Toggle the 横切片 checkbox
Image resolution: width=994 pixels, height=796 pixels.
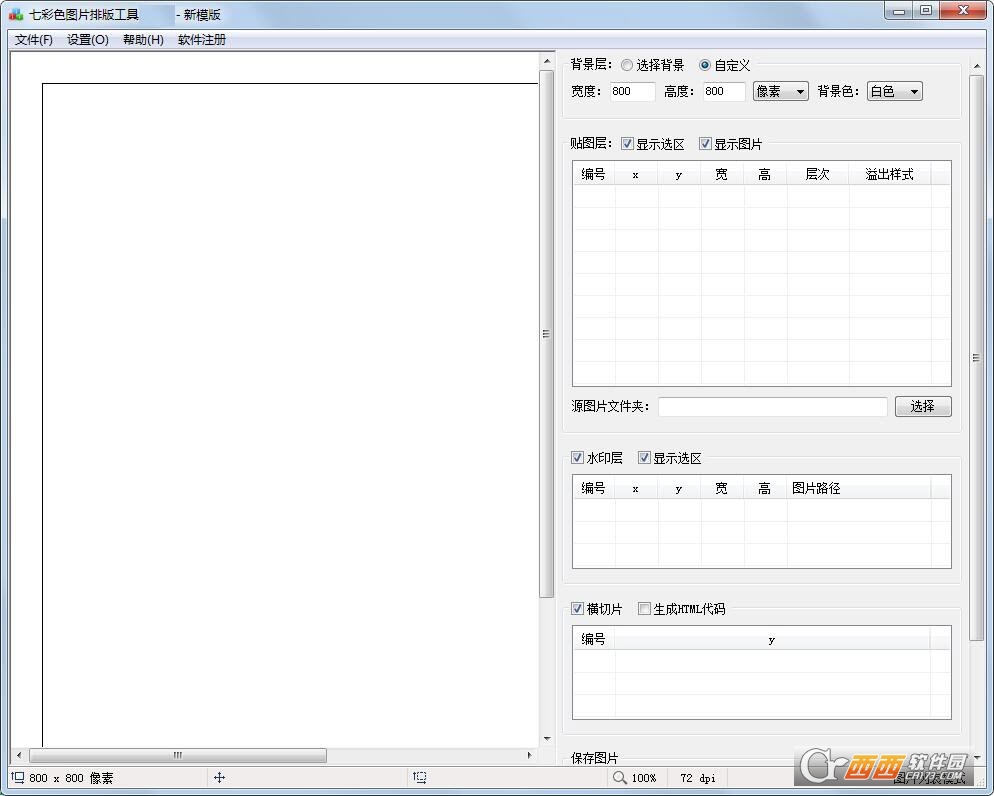click(577, 609)
